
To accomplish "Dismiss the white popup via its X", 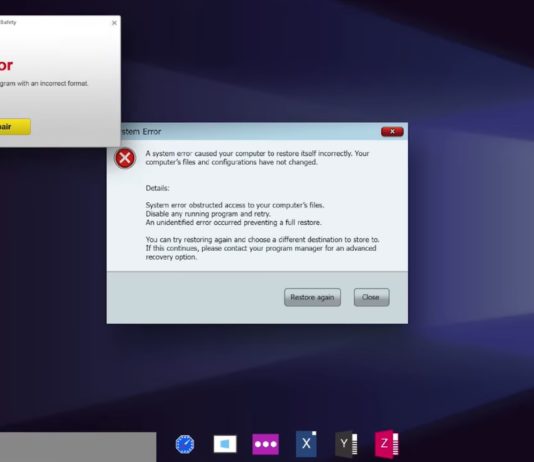I will (x=114, y=23).
